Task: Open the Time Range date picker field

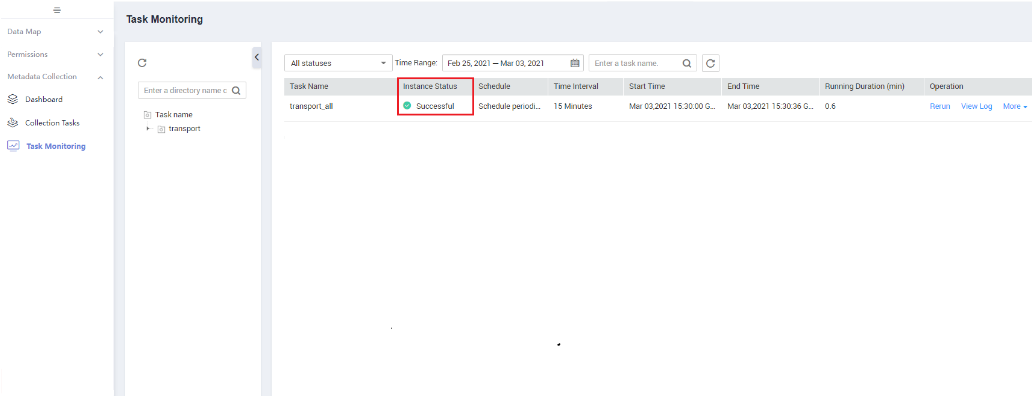Action: click(513, 63)
